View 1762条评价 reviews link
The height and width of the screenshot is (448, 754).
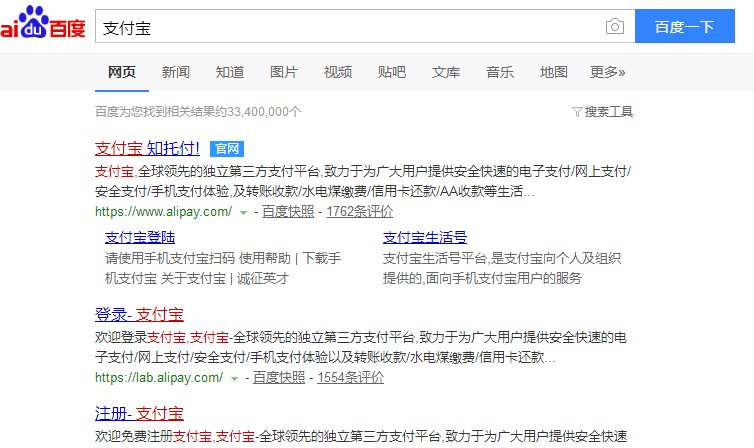click(x=360, y=212)
